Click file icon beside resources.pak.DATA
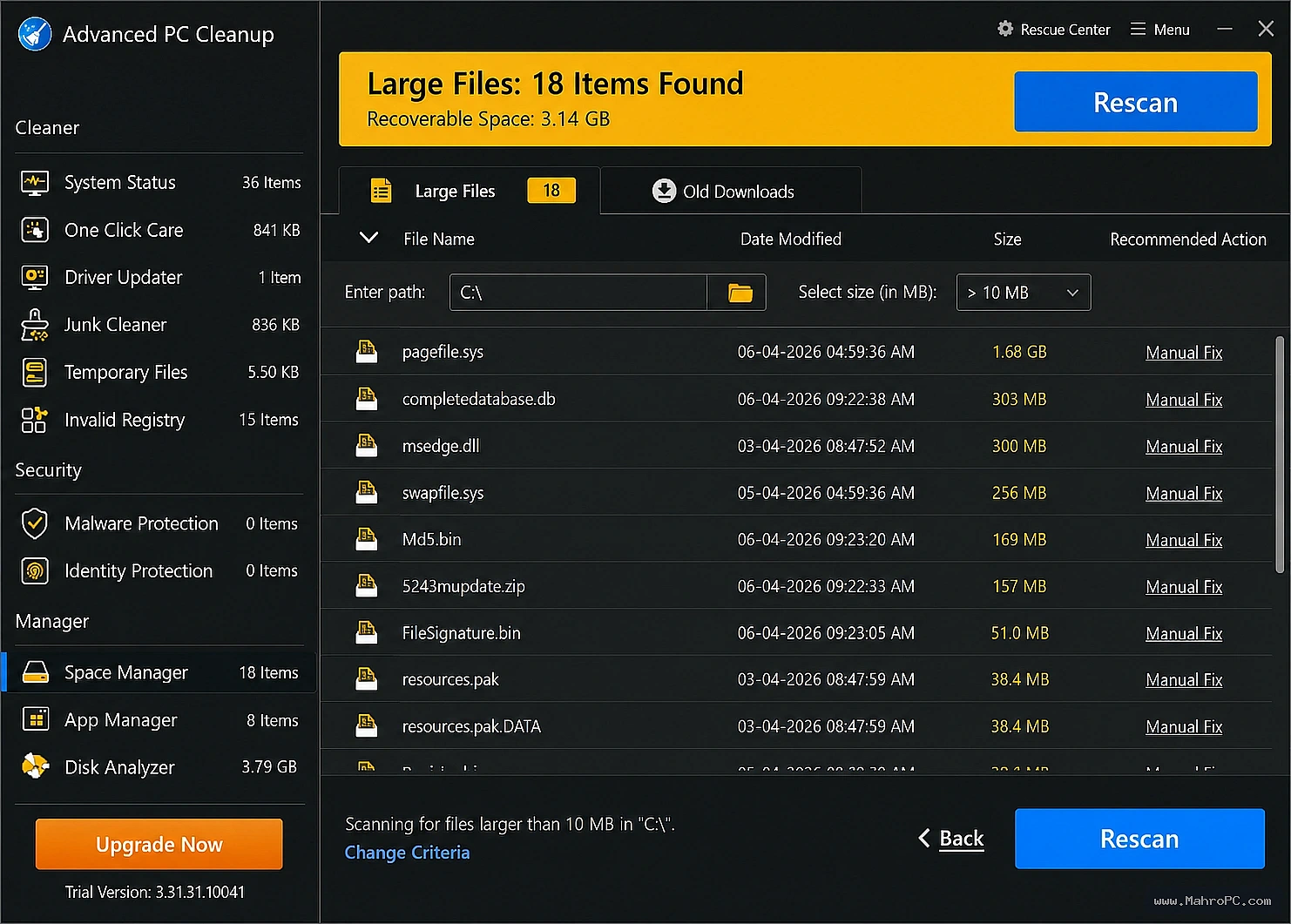Viewport: 1291px width, 924px height. [367, 726]
